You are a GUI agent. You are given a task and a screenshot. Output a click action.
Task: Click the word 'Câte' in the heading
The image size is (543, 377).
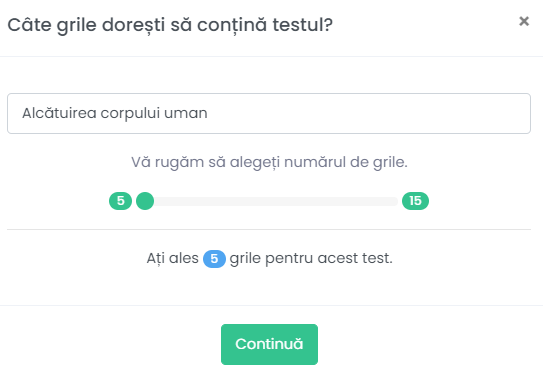pyautogui.click(x=29, y=25)
